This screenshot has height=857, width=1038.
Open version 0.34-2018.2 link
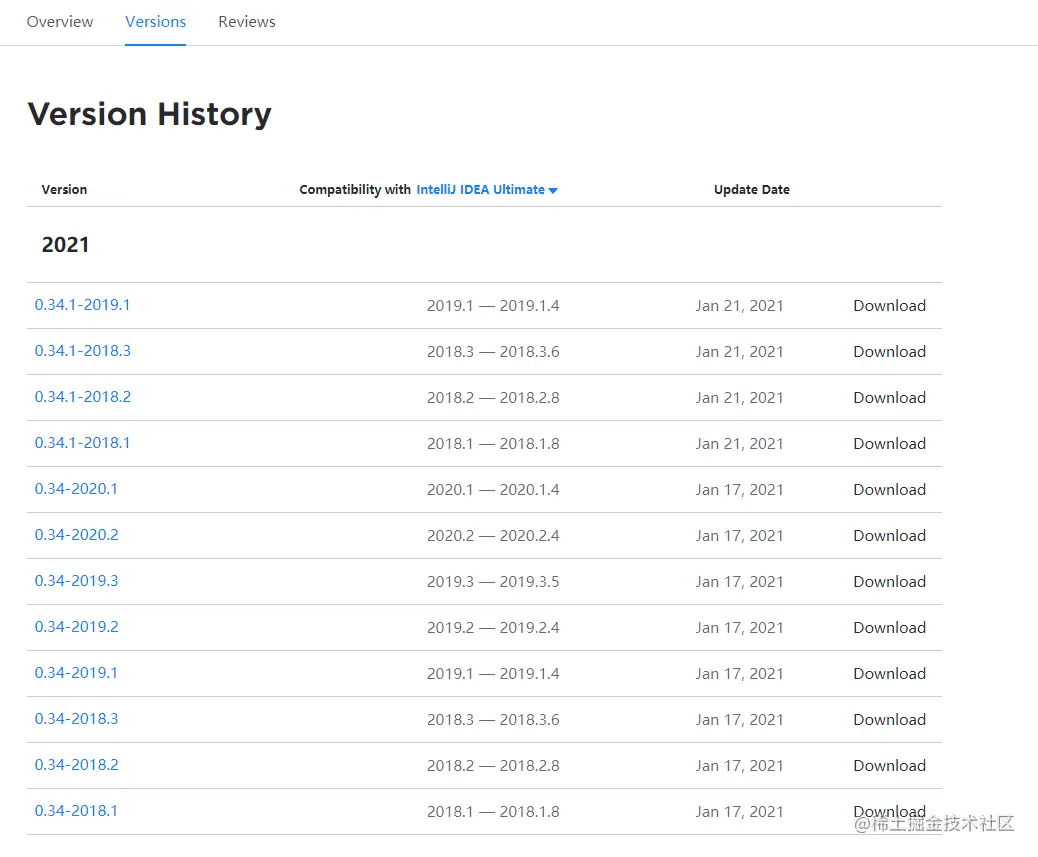[77, 765]
